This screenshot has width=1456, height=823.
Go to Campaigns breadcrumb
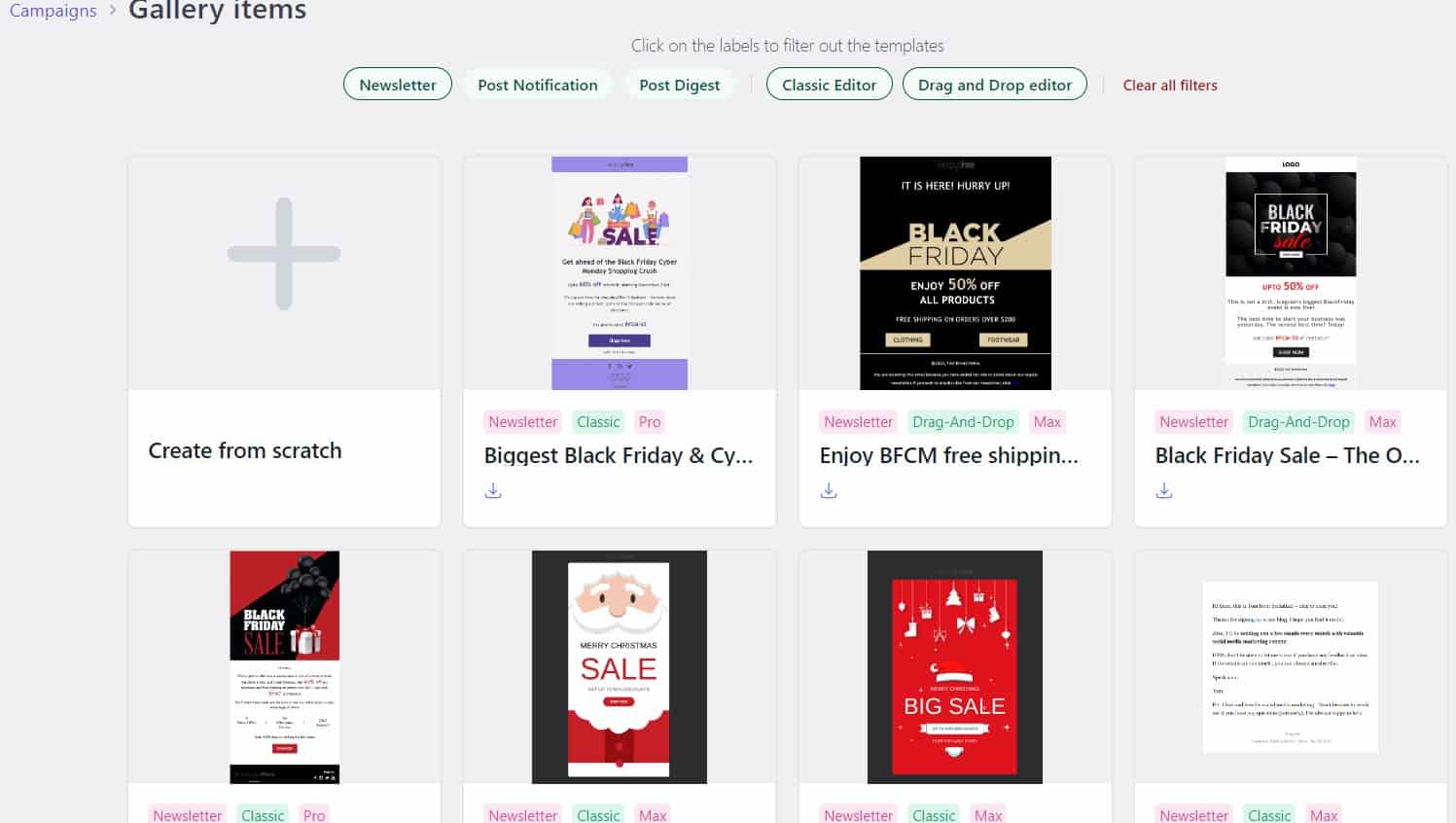pos(53,11)
